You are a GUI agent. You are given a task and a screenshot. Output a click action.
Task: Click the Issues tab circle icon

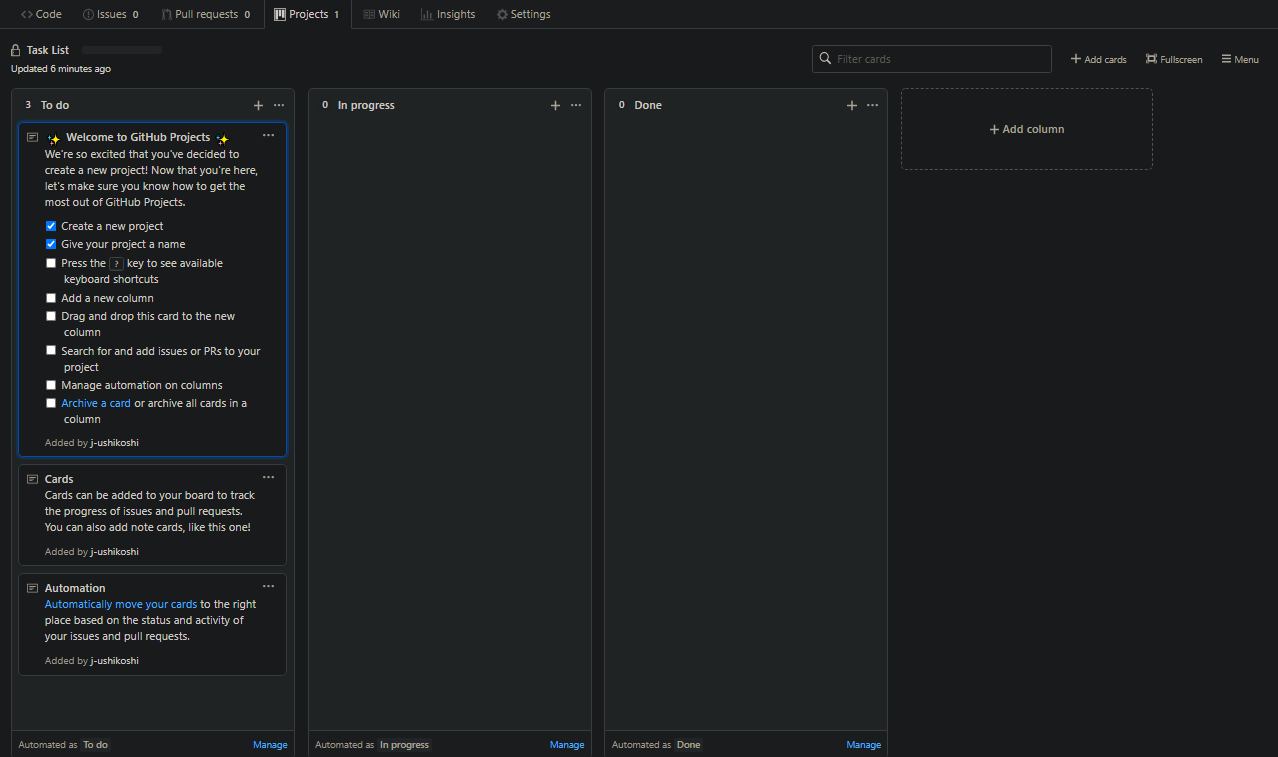point(88,14)
